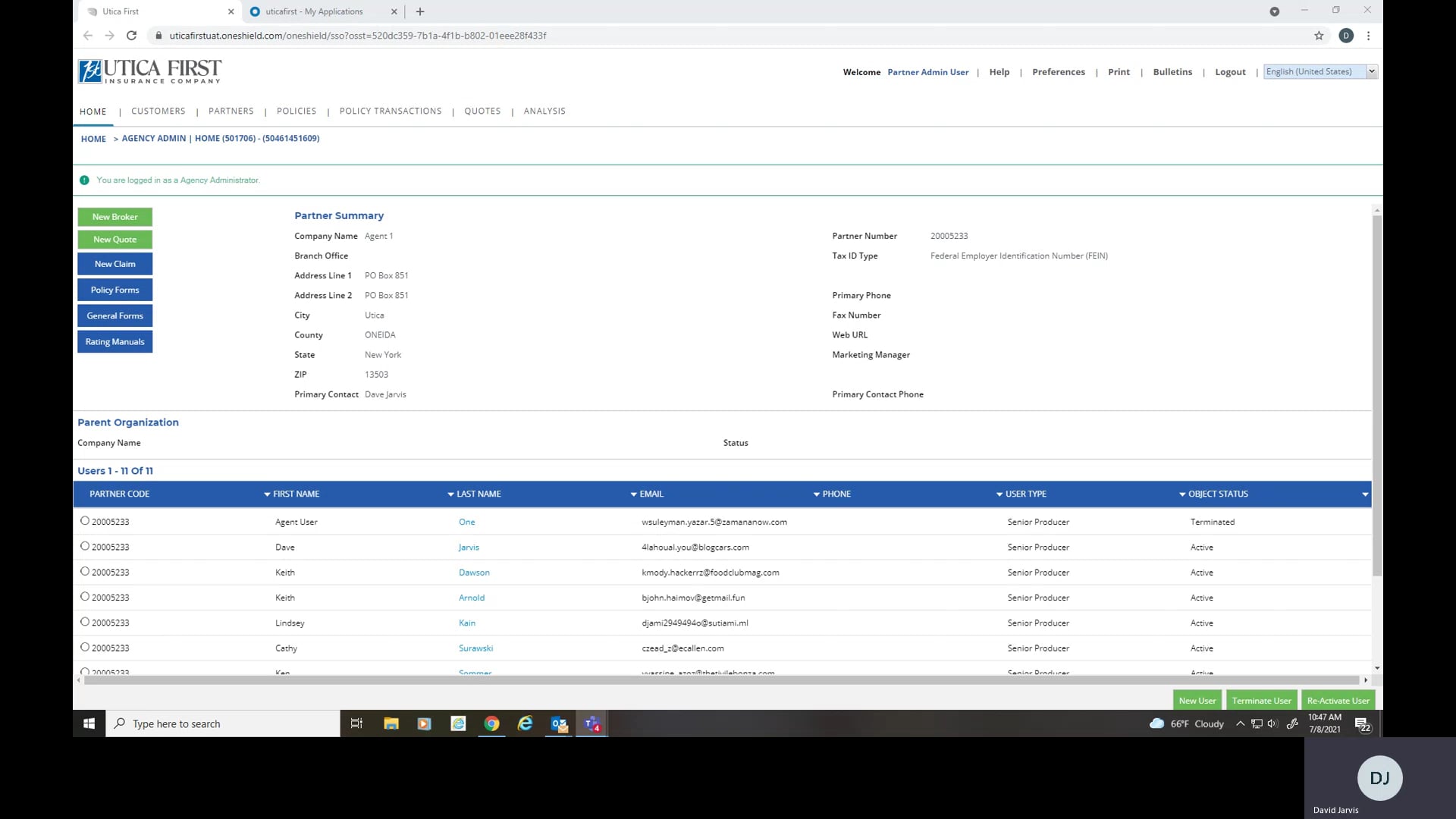This screenshot has height=819, width=1456.
Task: Open Google Chrome from the taskbar
Action: click(x=491, y=723)
